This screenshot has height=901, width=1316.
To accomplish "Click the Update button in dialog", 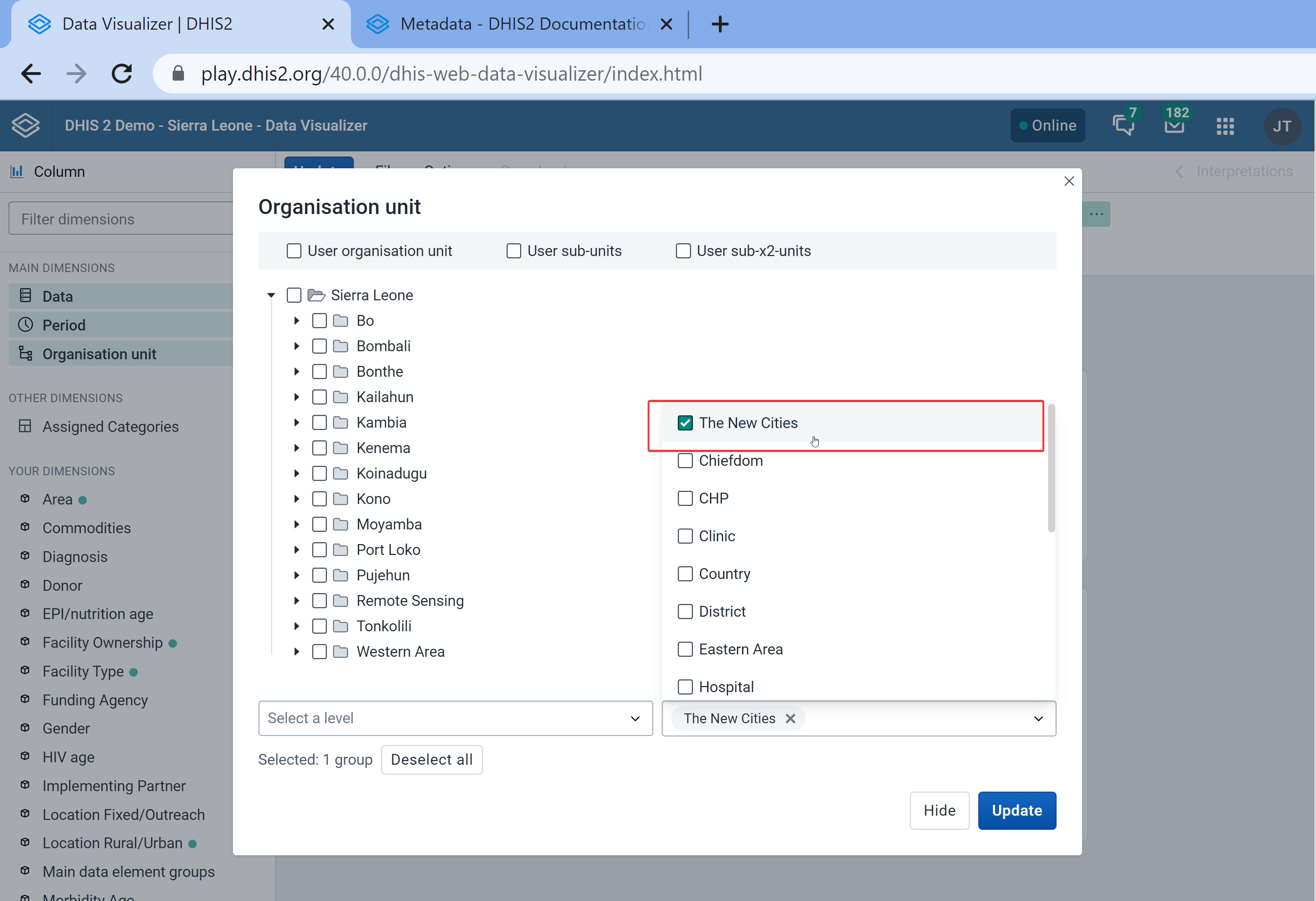I will tap(1016, 810).
